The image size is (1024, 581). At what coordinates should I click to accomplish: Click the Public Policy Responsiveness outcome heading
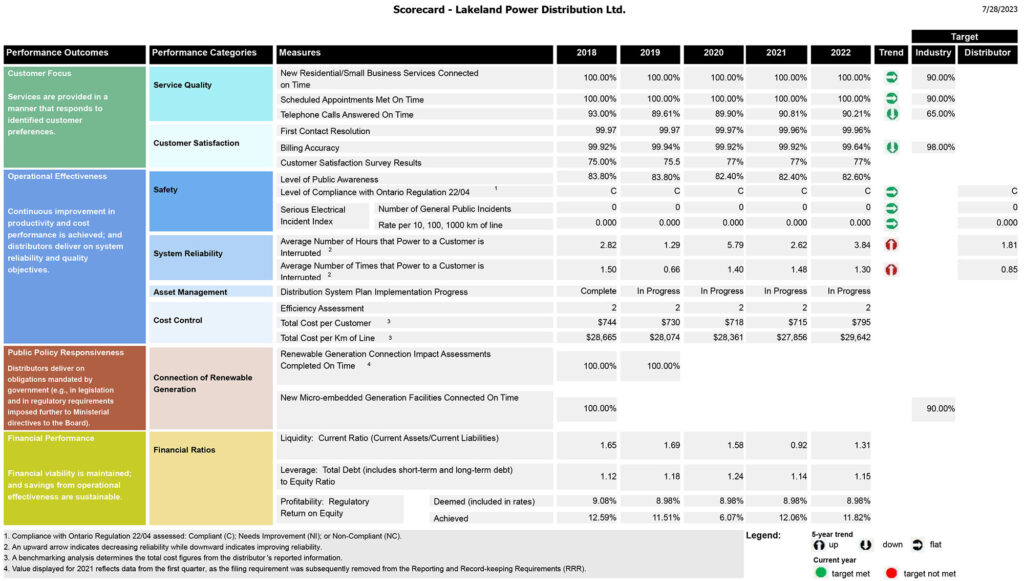point(65,353)
